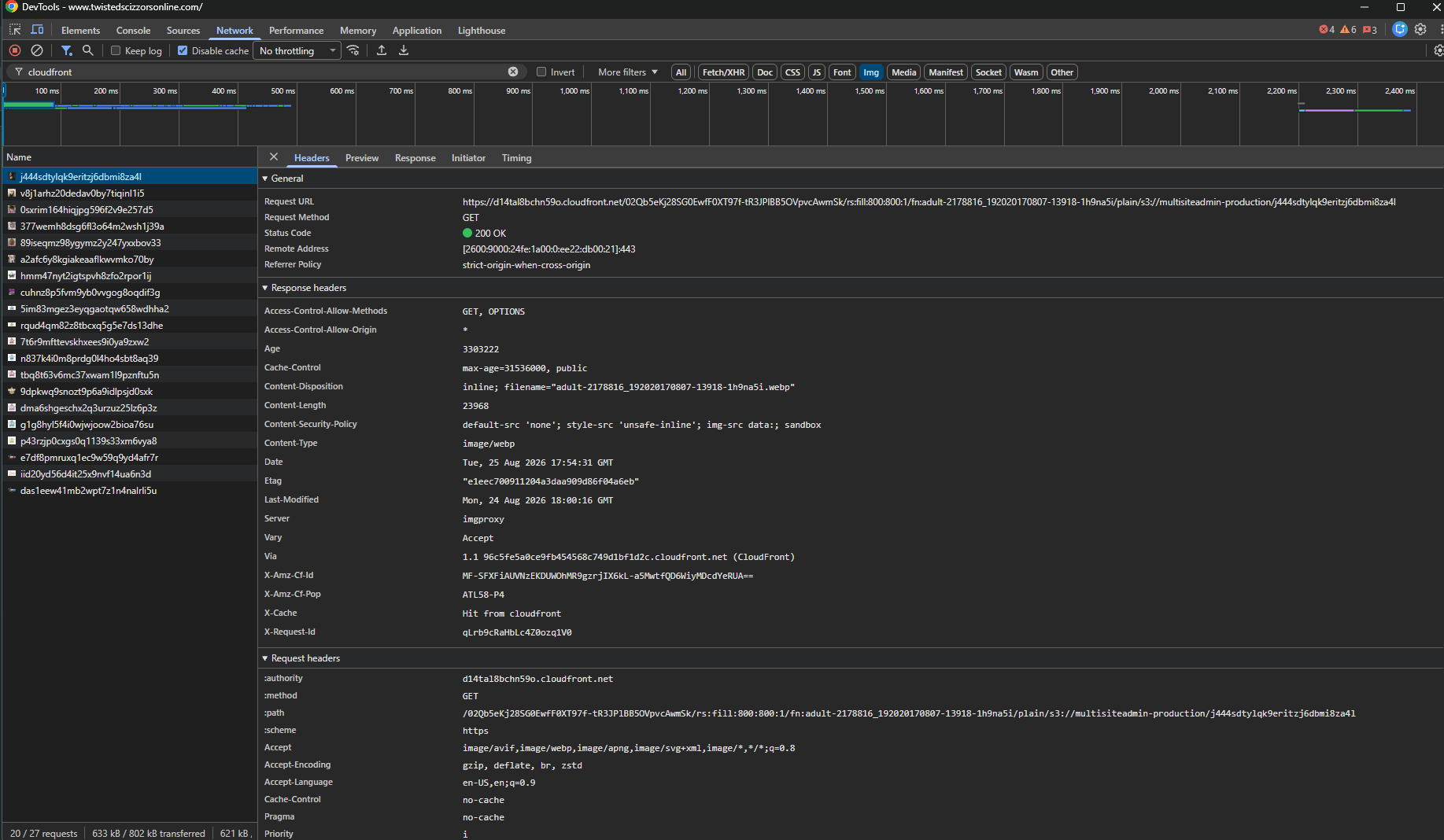Select request das1eew41mb2wpt7z1n4nalrli5u

point(129,491)
